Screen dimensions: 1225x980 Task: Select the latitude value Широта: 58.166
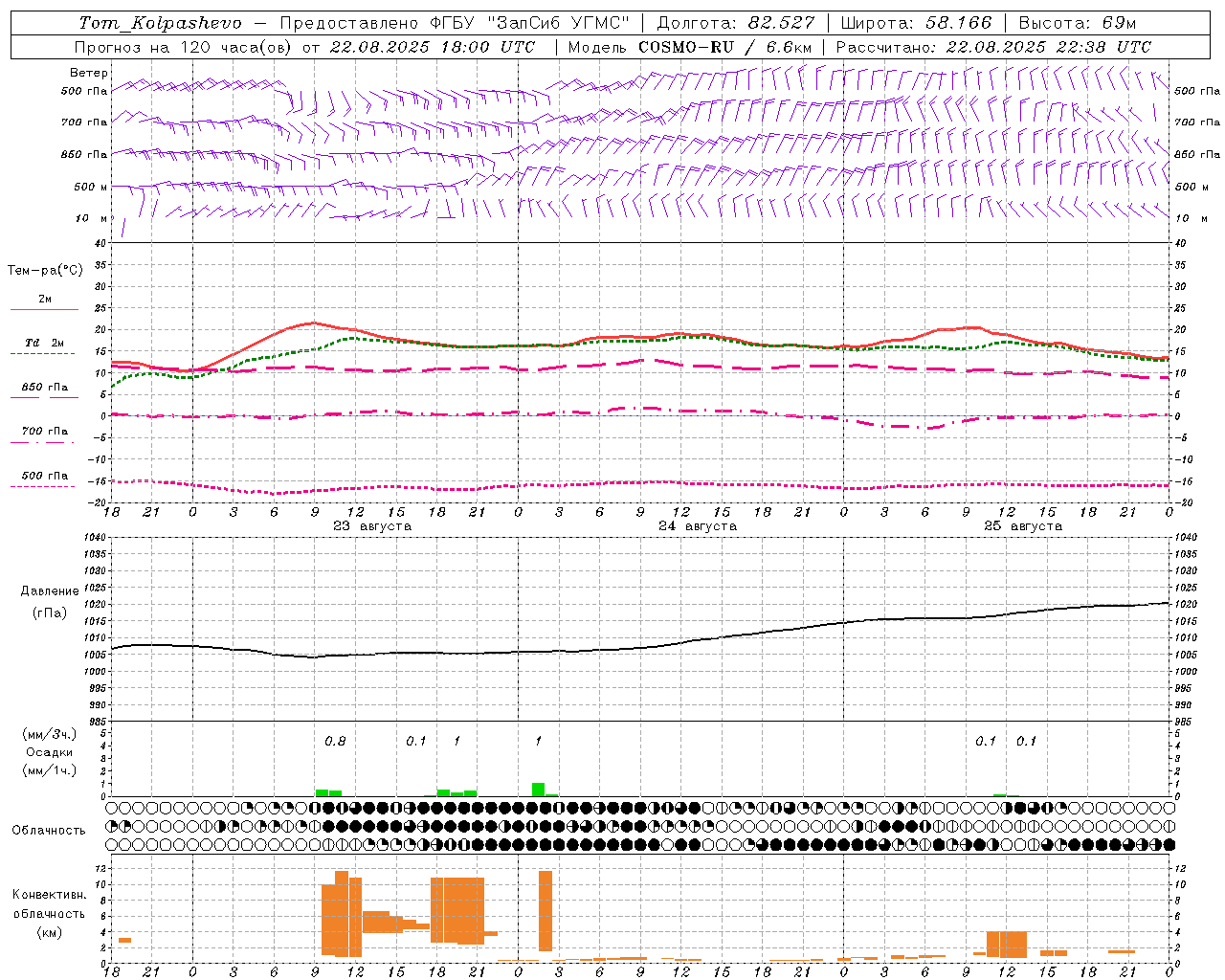point(917,23)
